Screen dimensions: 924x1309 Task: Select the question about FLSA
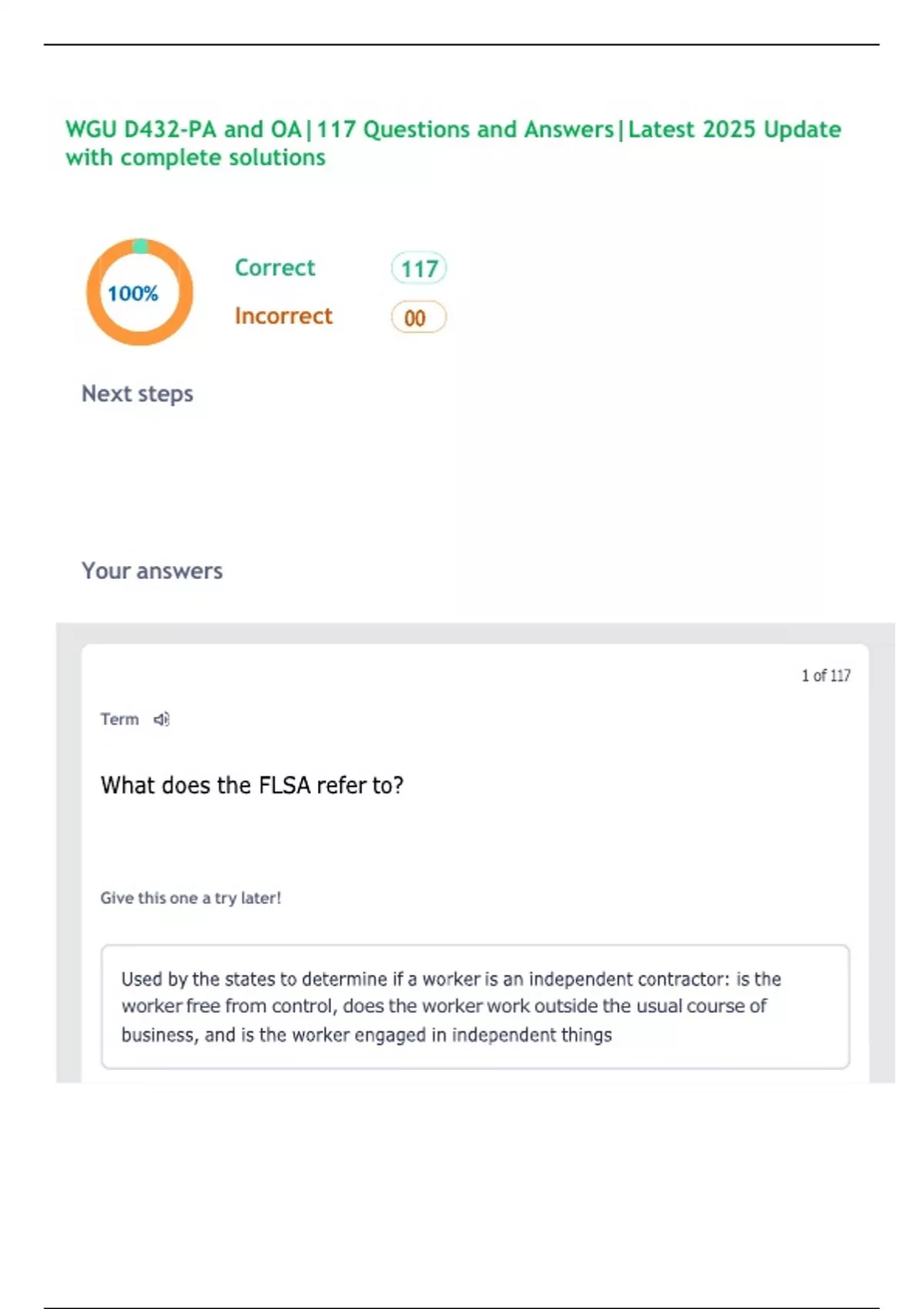pos(252,785)
